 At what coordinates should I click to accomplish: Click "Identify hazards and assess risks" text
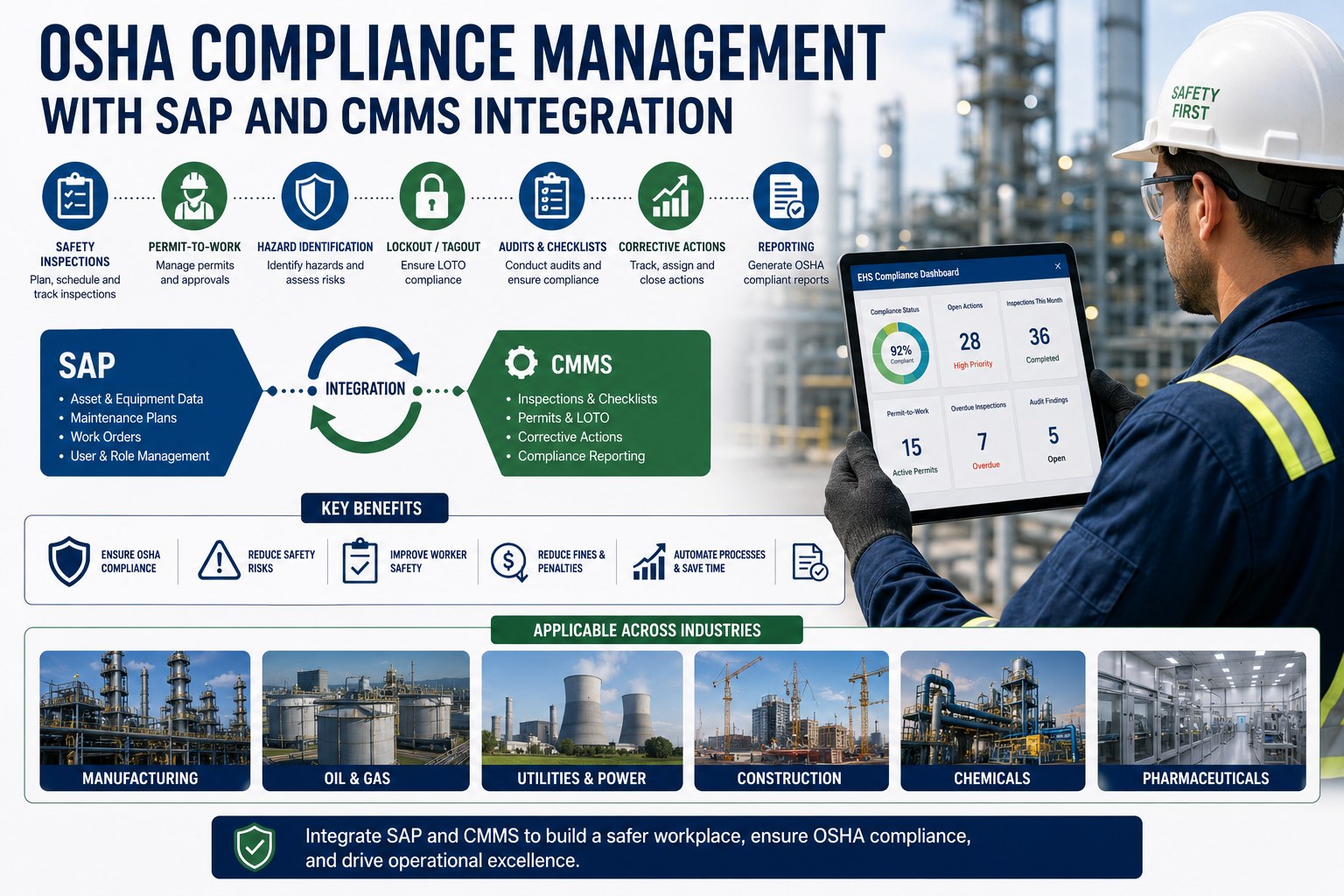(x=315, y=272)
